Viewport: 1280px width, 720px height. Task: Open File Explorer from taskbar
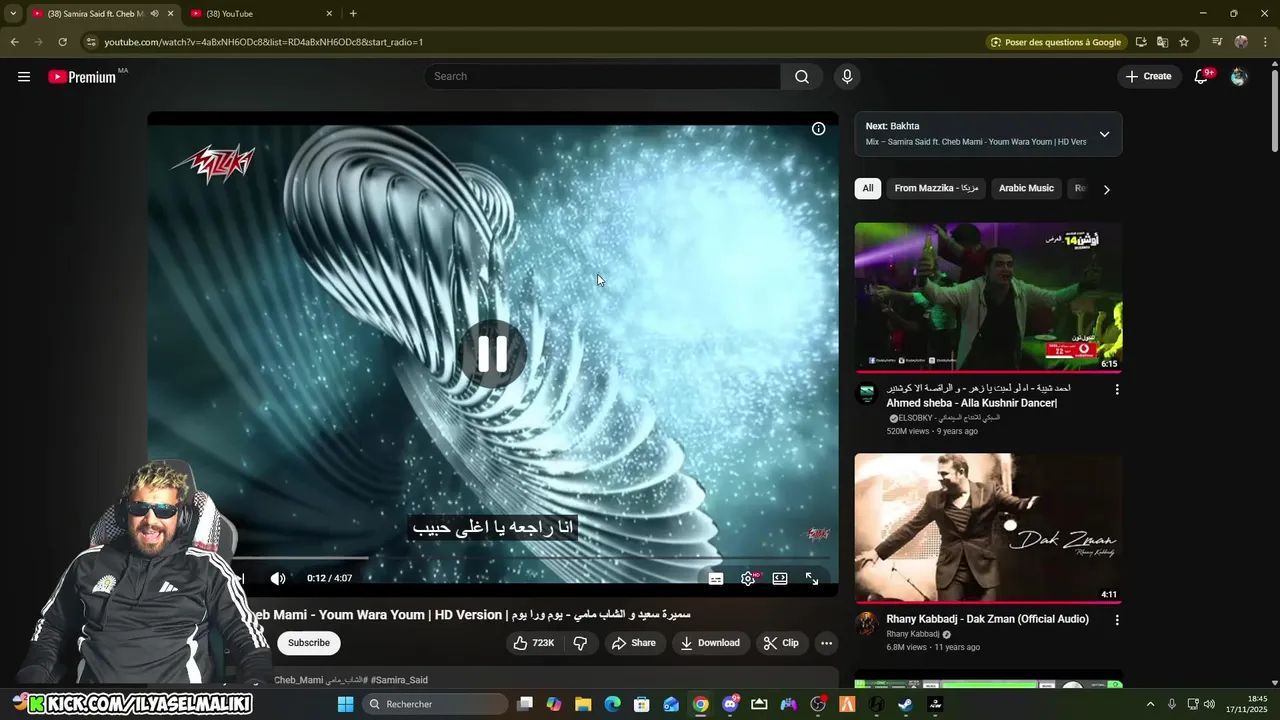click(x=583, y=704)
